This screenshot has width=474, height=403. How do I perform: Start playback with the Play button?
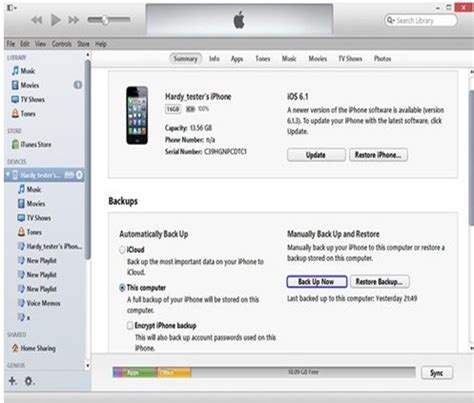coord(55,20)
